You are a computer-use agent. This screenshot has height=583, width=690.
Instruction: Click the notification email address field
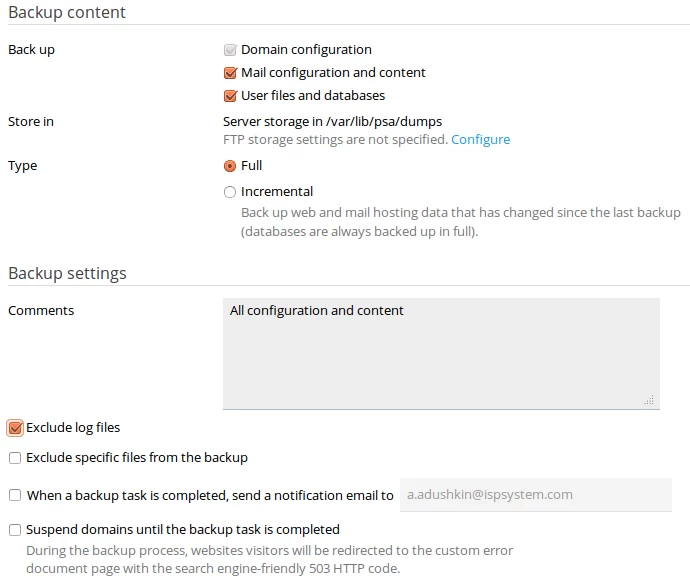tap(536, 495)
